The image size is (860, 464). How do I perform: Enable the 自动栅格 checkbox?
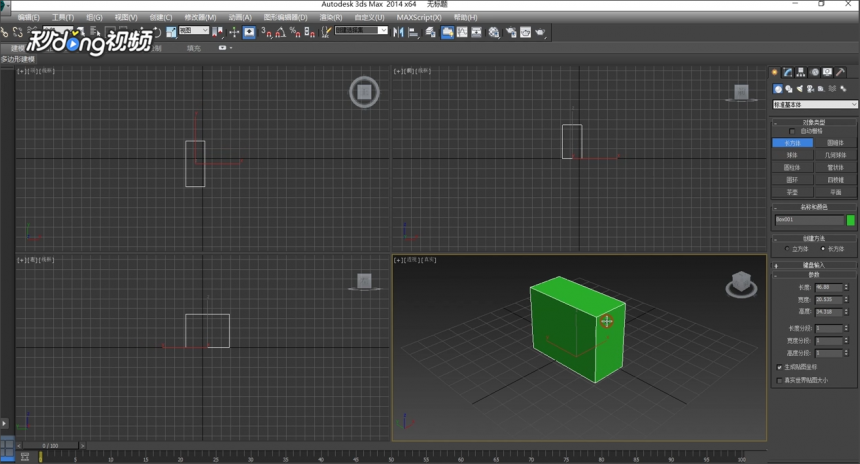click(791, 131)
